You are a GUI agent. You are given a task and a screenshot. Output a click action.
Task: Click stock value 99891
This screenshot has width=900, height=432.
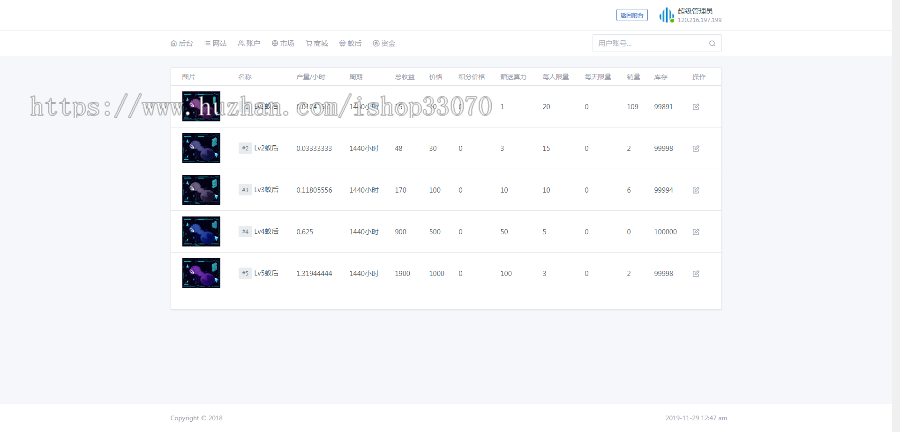[x=664, y=107]
